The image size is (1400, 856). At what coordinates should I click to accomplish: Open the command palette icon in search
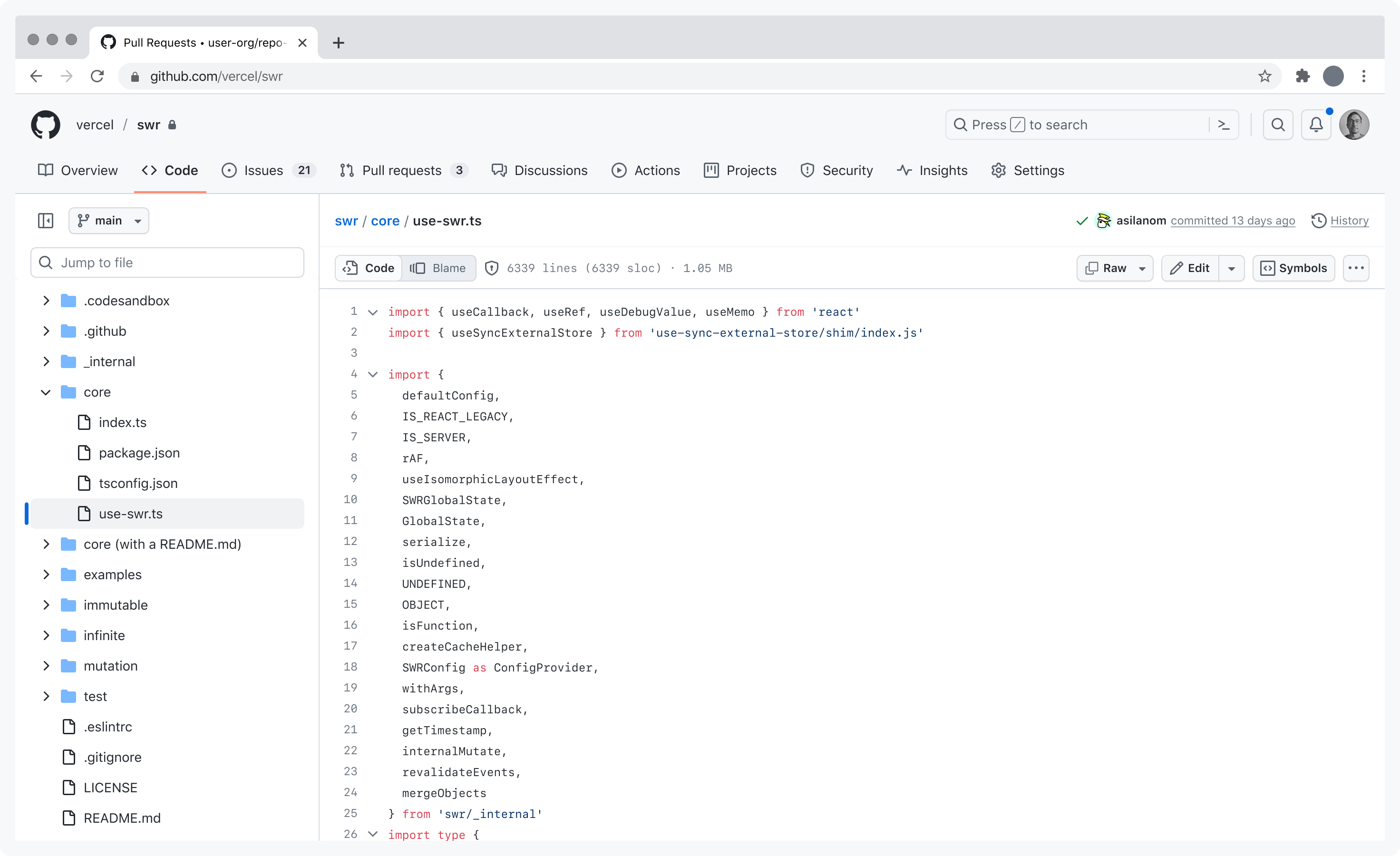1224,125
